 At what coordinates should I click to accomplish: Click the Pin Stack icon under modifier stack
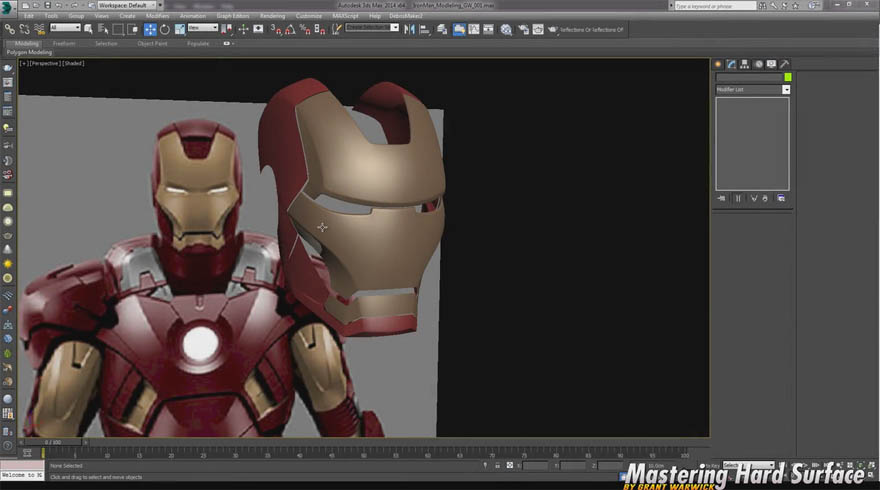click(x=721, y=198)
